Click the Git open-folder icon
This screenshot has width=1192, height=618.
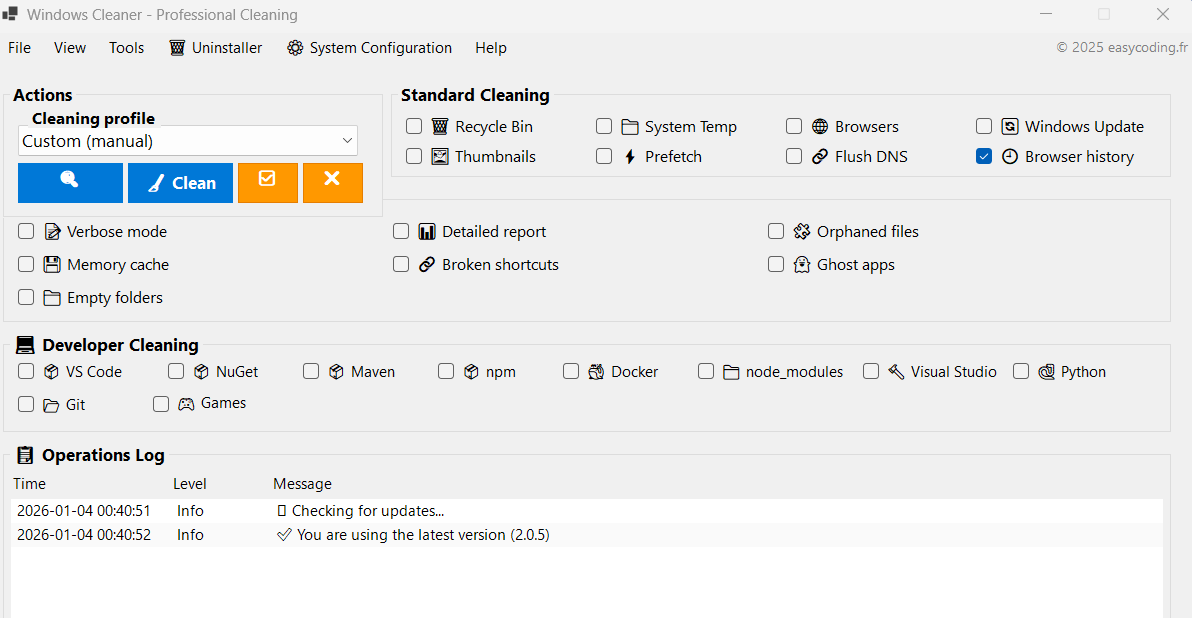pyautogui.click(x=51, y=405)
